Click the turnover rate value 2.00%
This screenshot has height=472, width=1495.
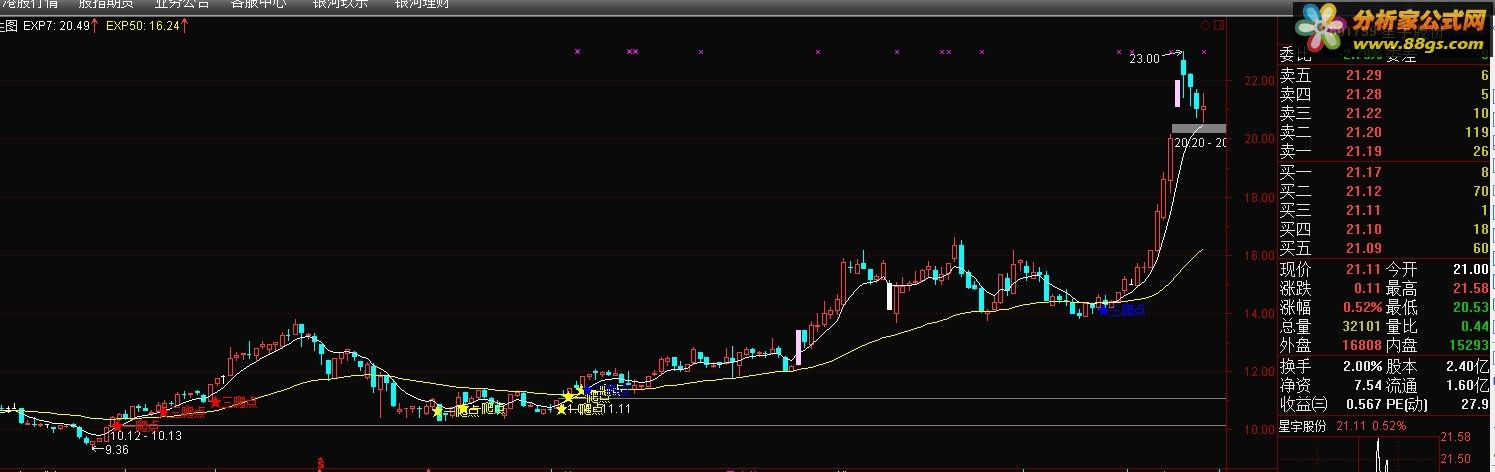[1361, 367]
